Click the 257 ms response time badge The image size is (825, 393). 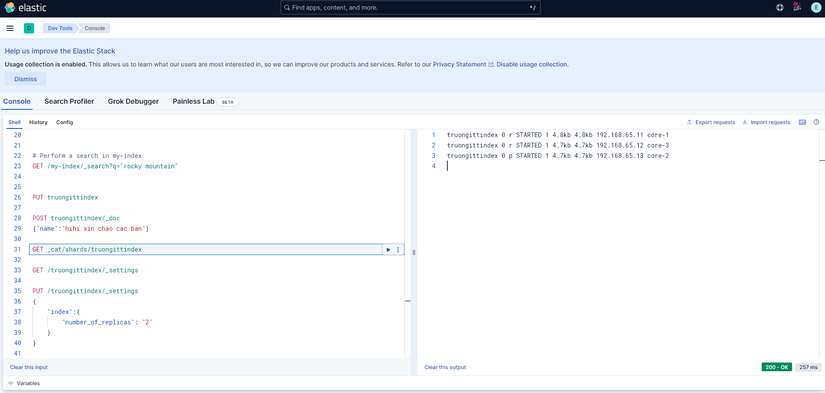(x=808, y=367)
